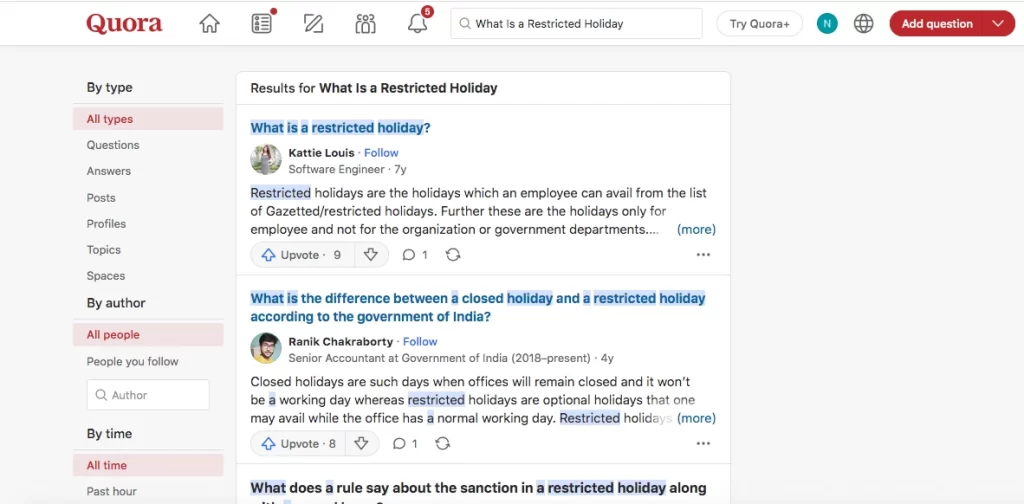Image resolution: width=1024 pixels, height=504 pixels.
Task: Click the Try Quora+ button
Action: [760, 24]
